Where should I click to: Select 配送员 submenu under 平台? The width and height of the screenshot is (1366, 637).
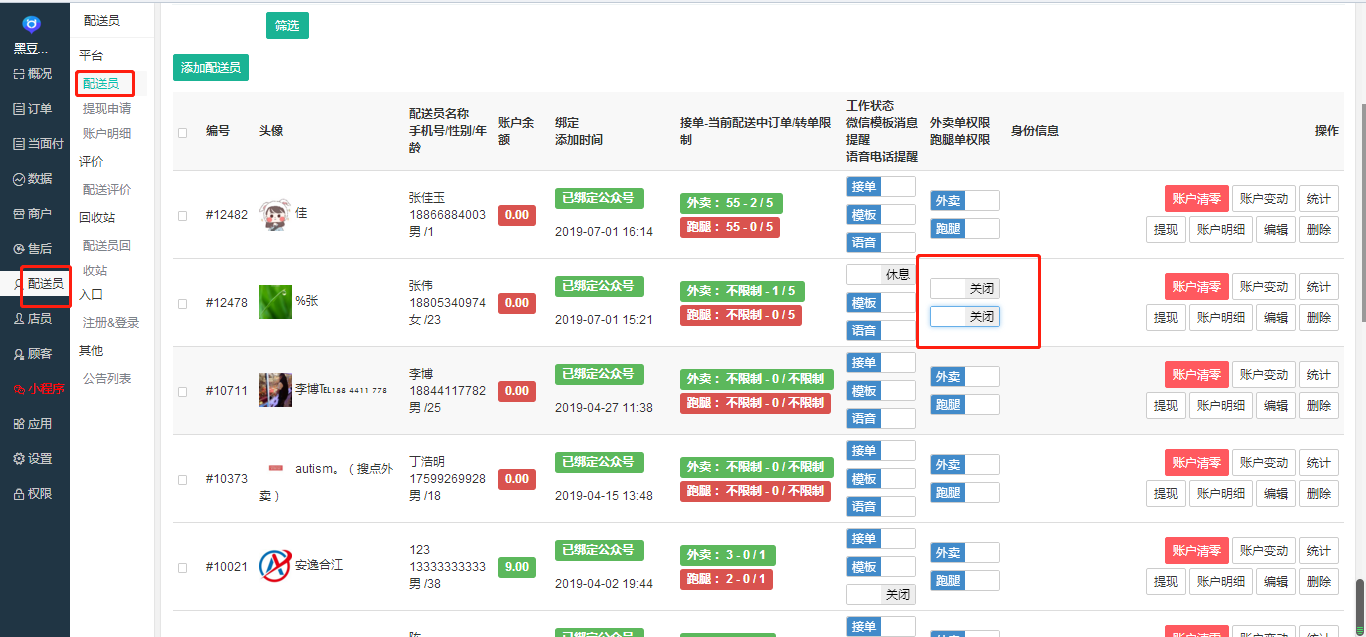(101, 84)
